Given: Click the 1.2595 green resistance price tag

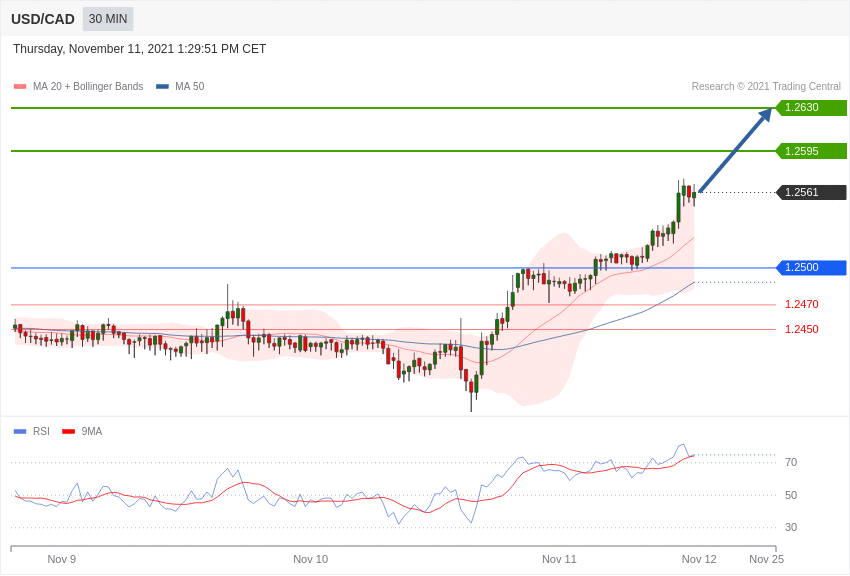Looking at the screenshot, I should 811,151.
